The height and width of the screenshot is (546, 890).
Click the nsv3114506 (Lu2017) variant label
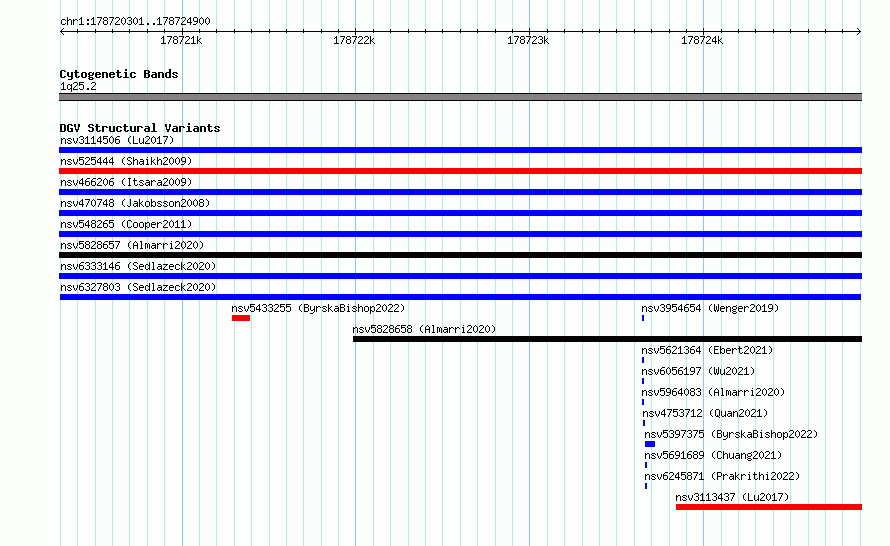click(x=117, y=140)
